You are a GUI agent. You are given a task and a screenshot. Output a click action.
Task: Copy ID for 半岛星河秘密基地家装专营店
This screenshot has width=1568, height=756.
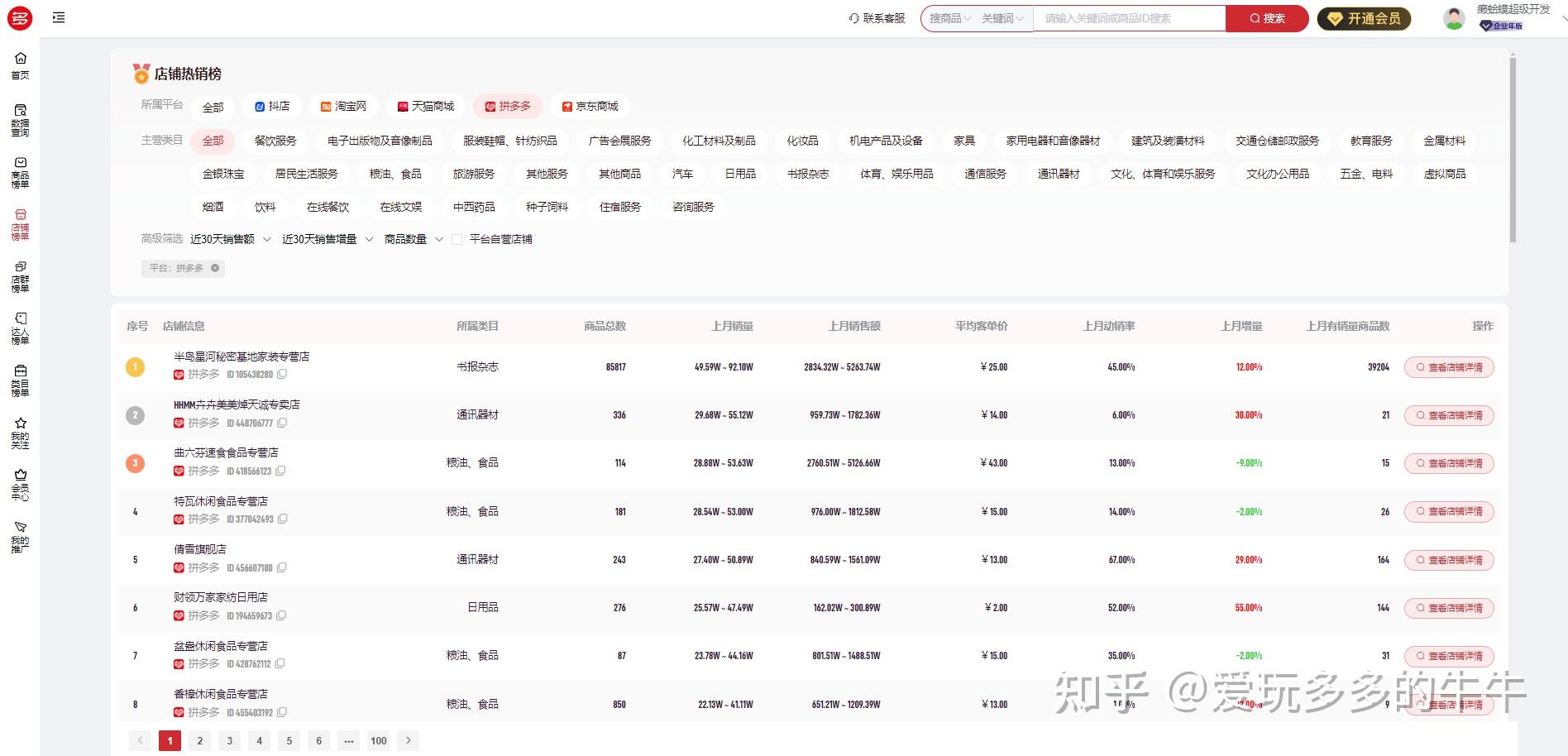(x=282, y=374)
